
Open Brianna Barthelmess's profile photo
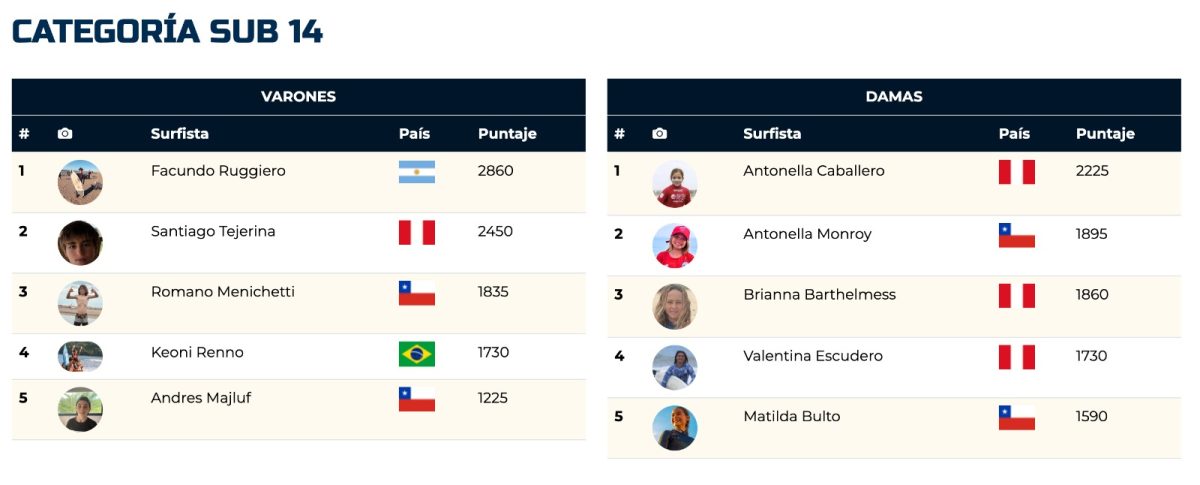coord(675,307)
